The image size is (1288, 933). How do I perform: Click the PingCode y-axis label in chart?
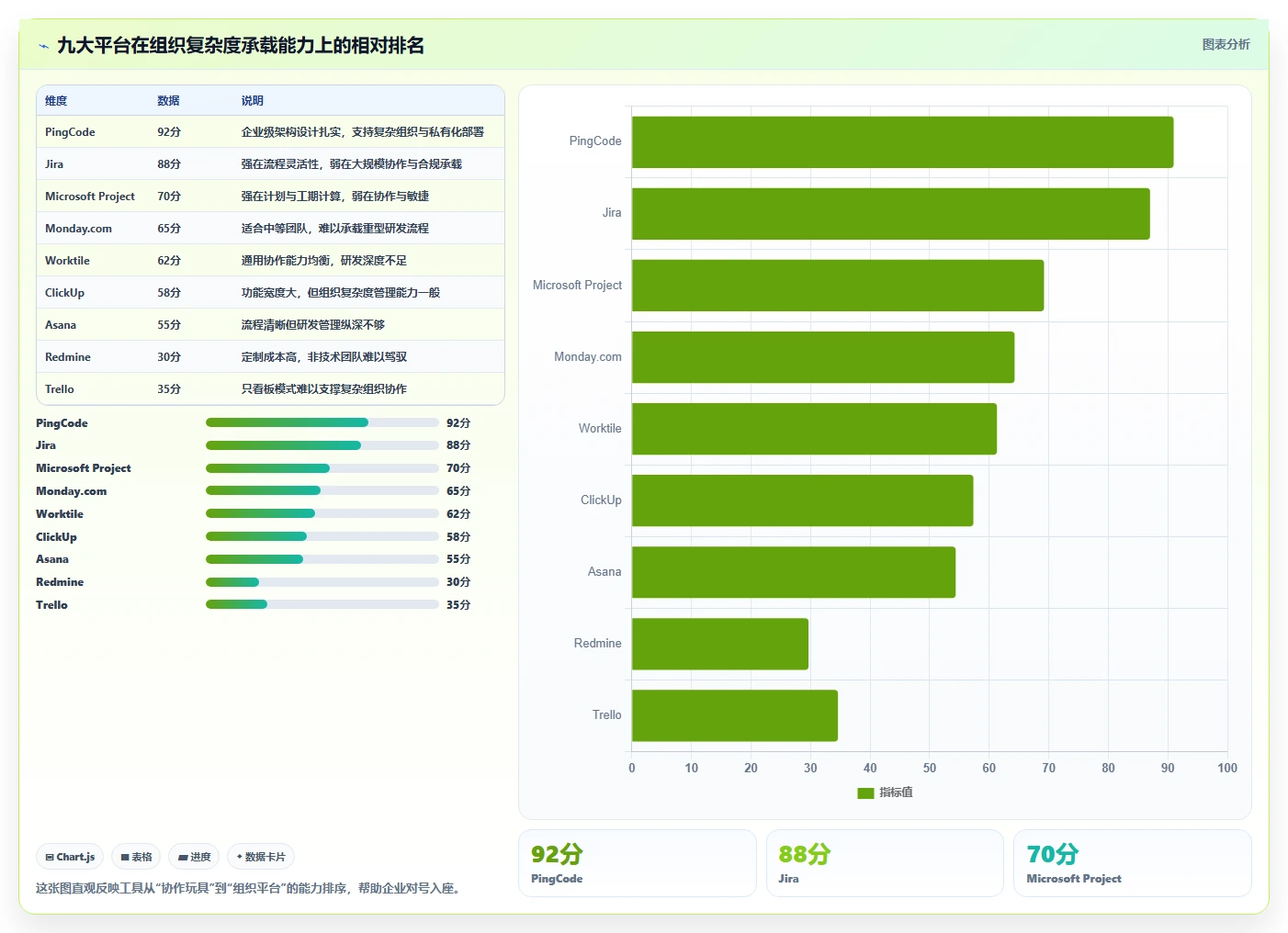pos(595,141)
